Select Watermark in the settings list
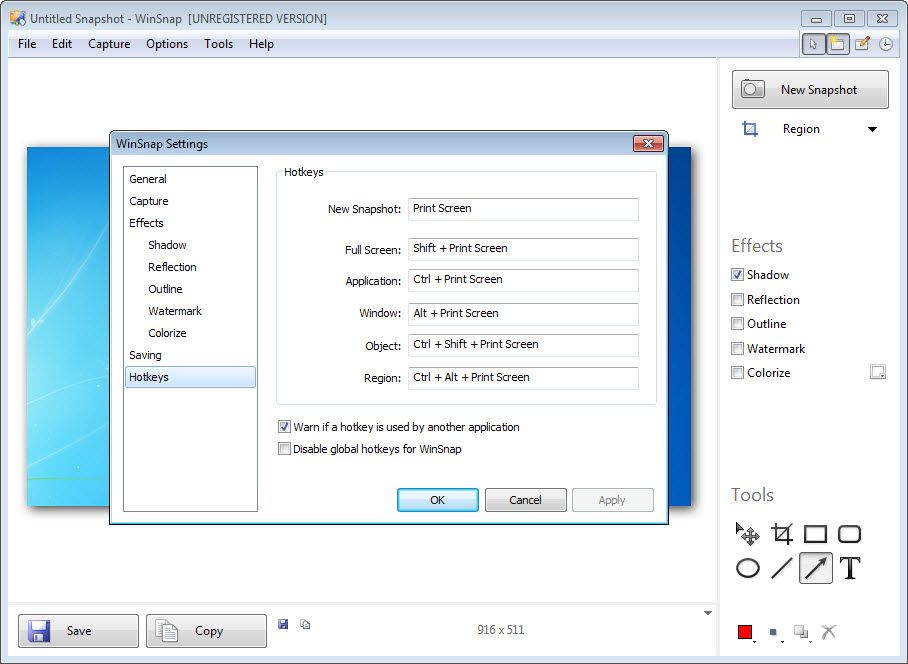 190,311
